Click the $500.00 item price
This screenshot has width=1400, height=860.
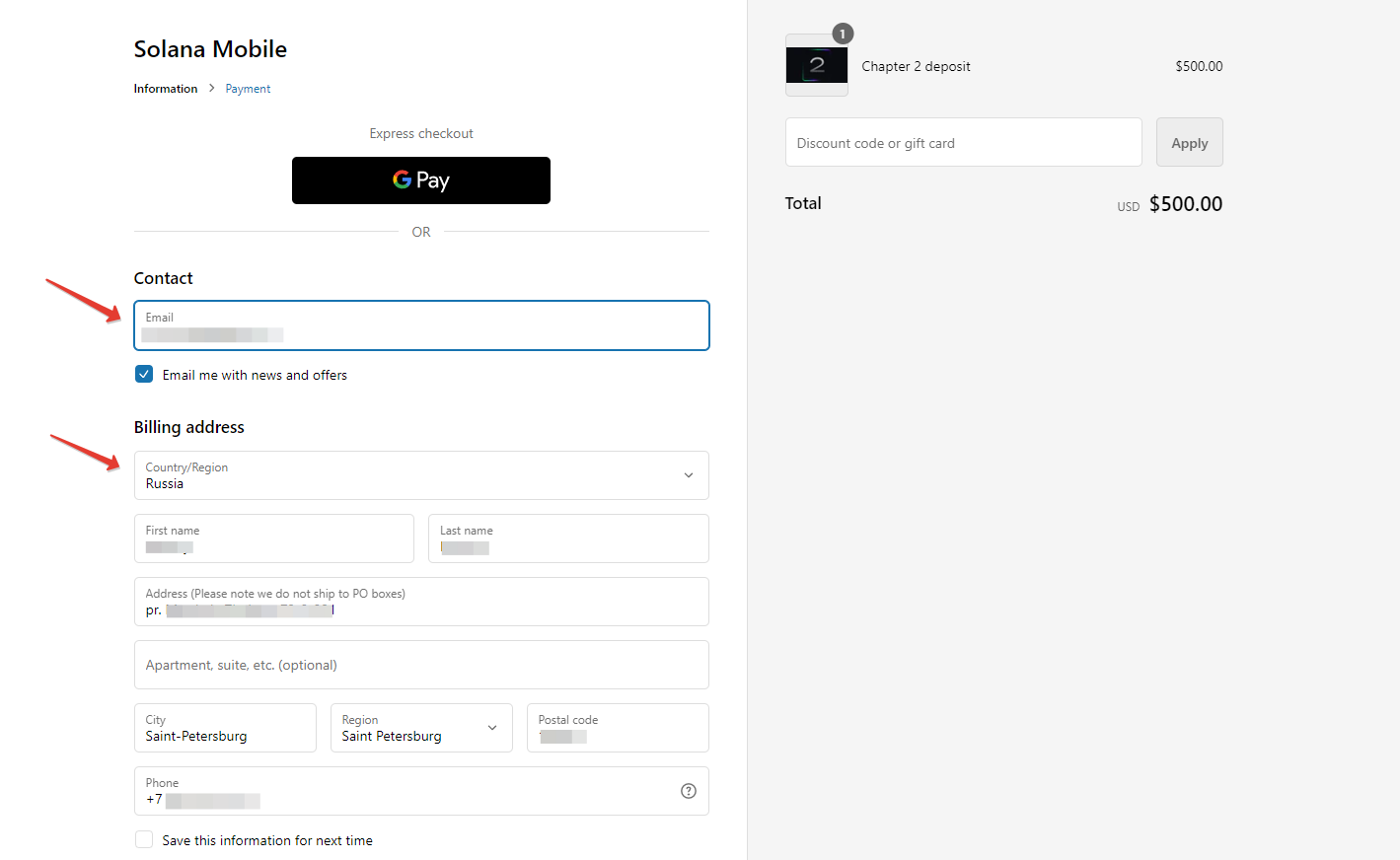1199,66
